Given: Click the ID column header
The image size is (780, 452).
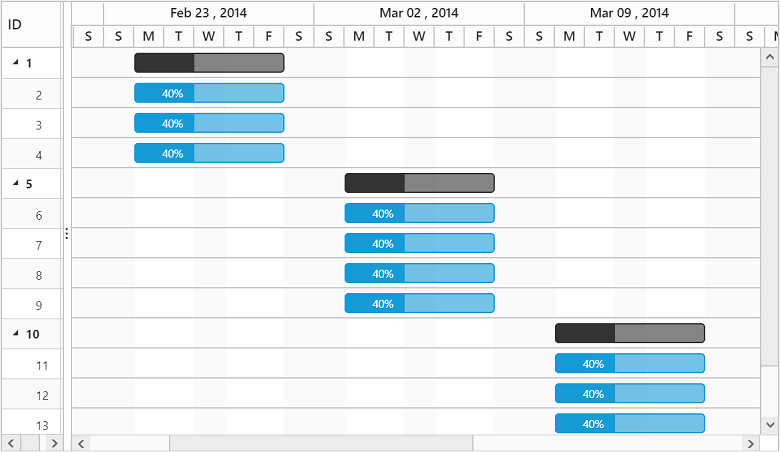Looking at the screenshot, I should pos(30,24).
